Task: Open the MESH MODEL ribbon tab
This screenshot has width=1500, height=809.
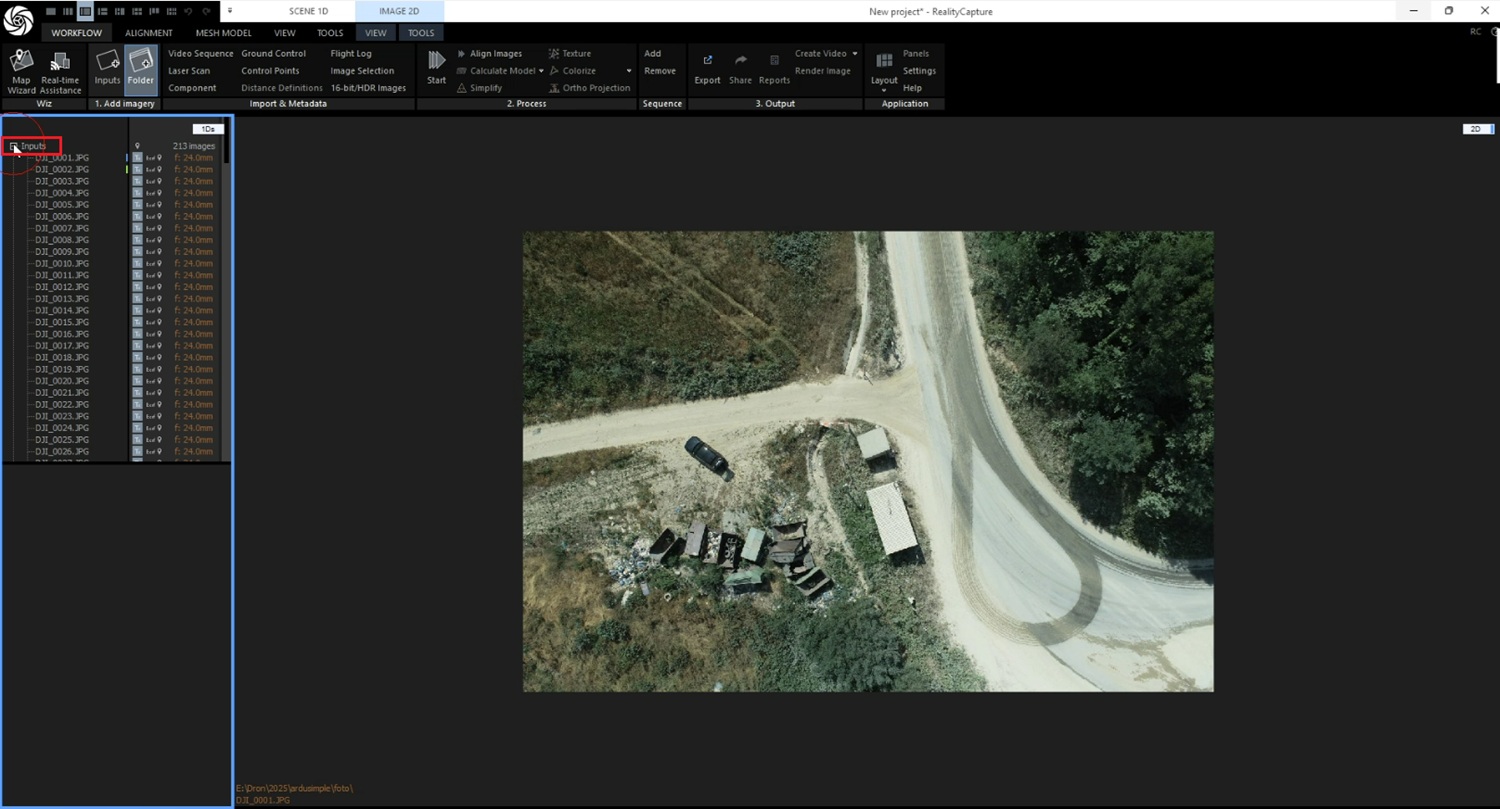Action: [x=223, y=33]
